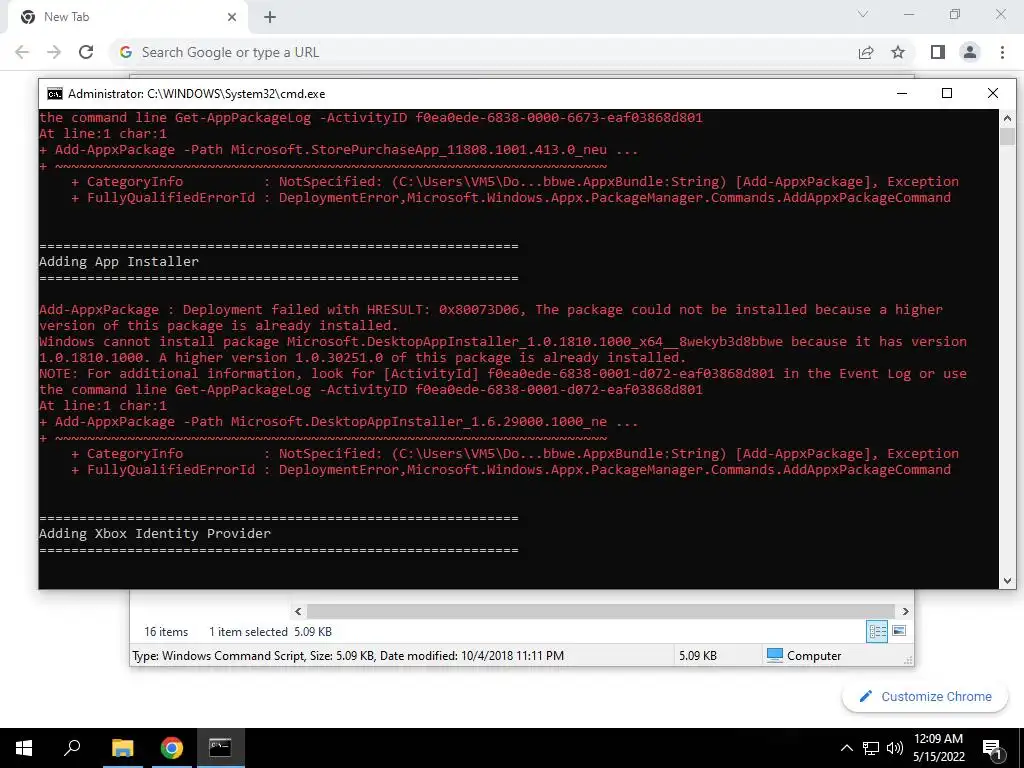Open Chrome three-dot menu

pos(1002,52)
